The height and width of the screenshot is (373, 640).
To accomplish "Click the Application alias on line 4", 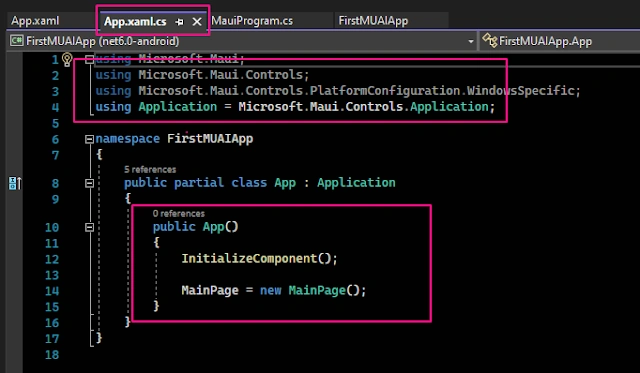I will point(178,107).
